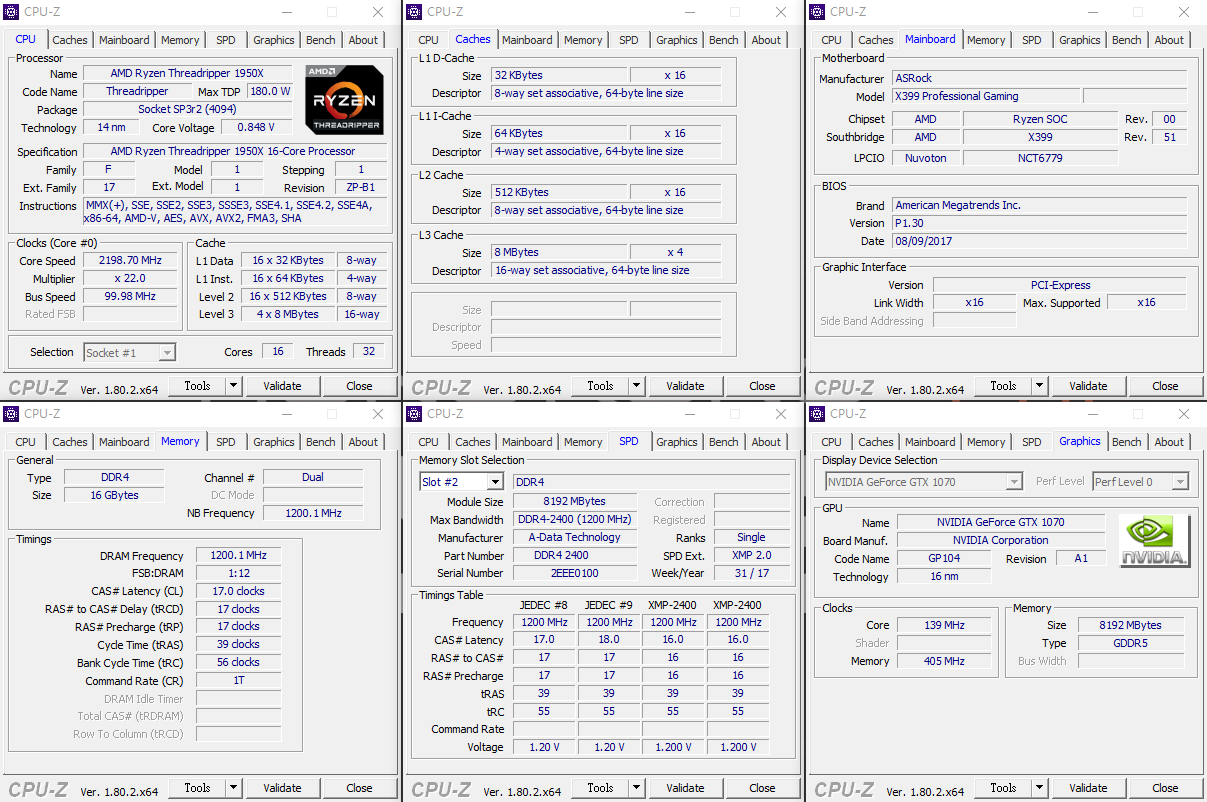Click CPU-Z title icon of the CPU tab window
The width and height of the screenshot is (1207, 802).
pos(11,12)
